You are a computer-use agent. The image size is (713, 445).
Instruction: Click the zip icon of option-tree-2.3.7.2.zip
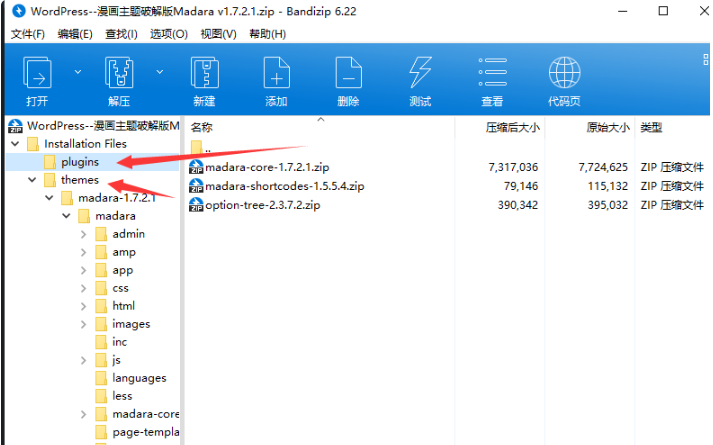point(196,205)
